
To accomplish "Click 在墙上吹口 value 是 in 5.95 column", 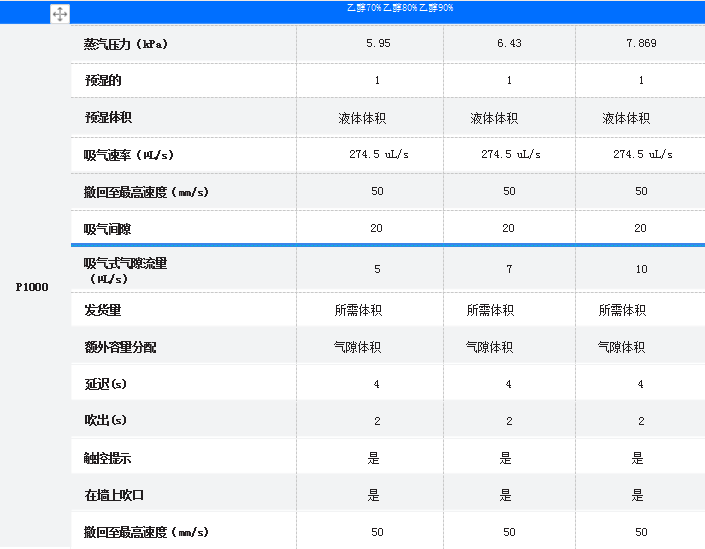I will click(374, 495).
